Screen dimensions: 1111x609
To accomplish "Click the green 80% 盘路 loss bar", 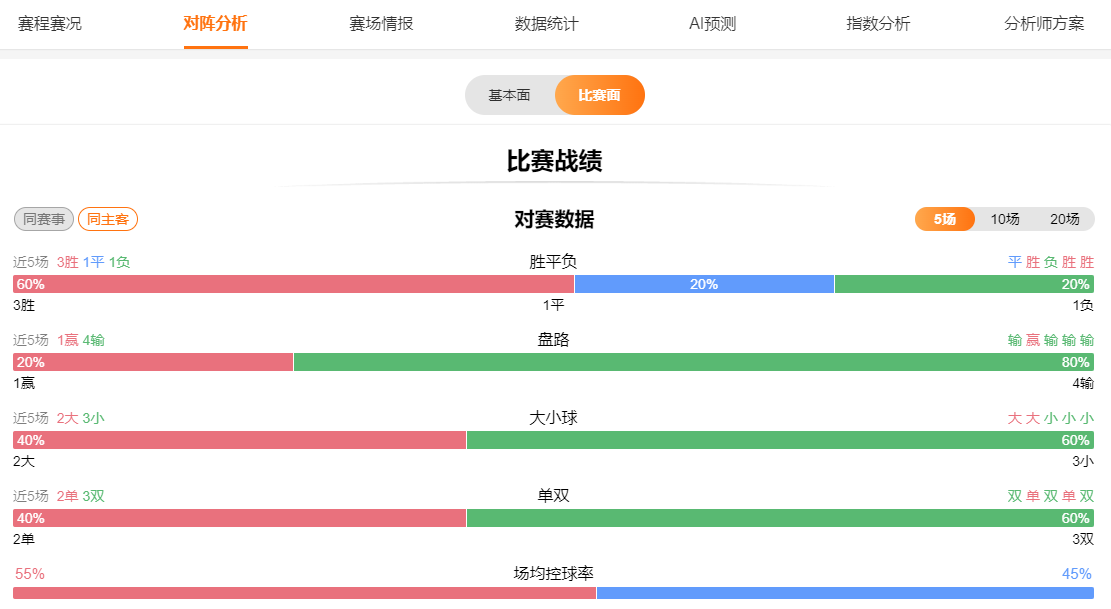I will click(693, 362).
